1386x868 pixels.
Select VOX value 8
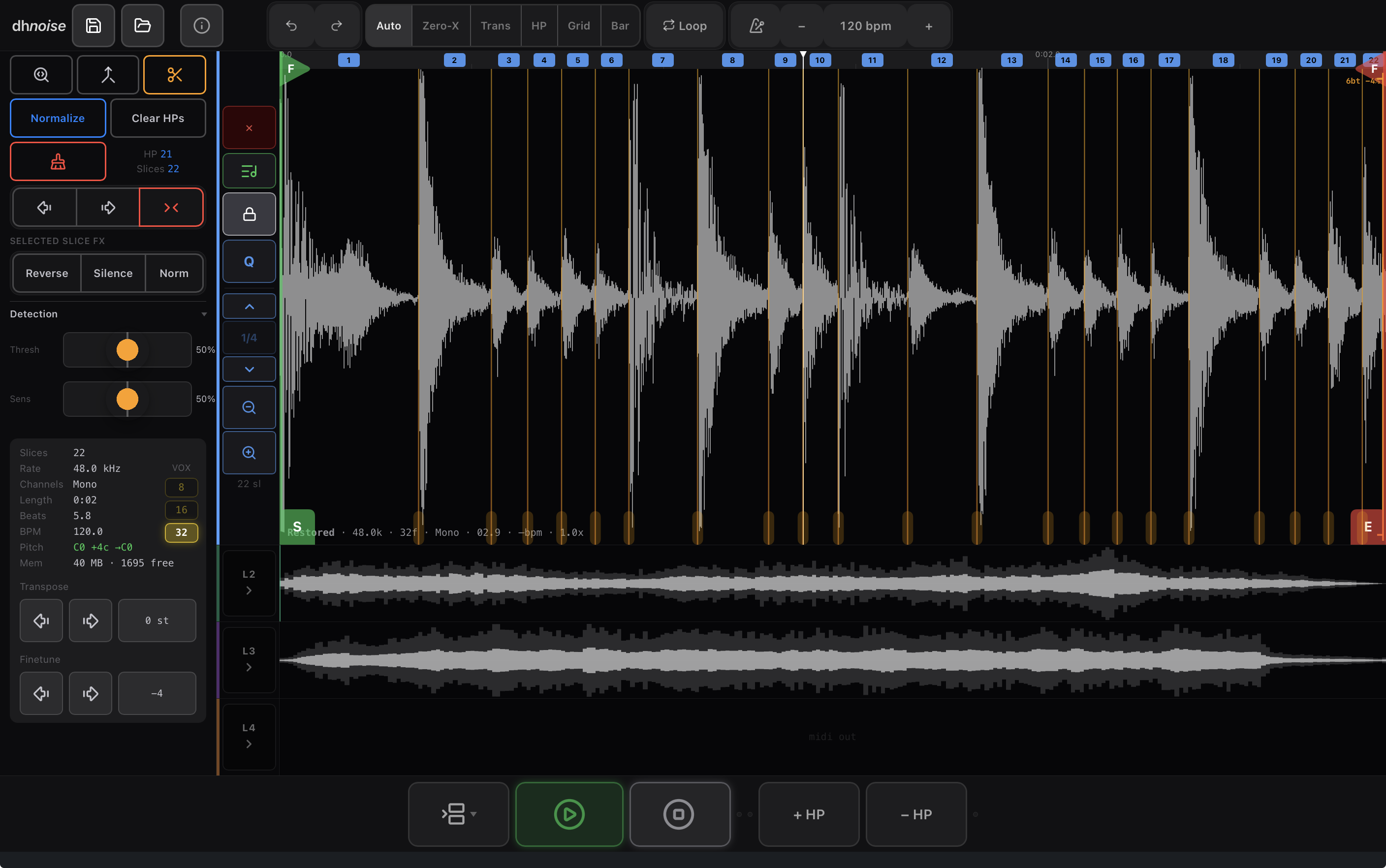[182, 487]
